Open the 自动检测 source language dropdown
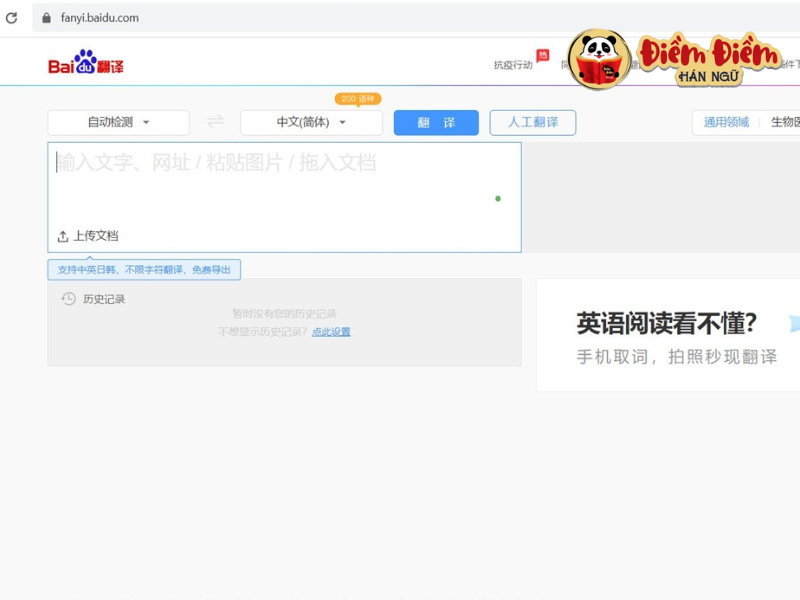 click(118, 122)
